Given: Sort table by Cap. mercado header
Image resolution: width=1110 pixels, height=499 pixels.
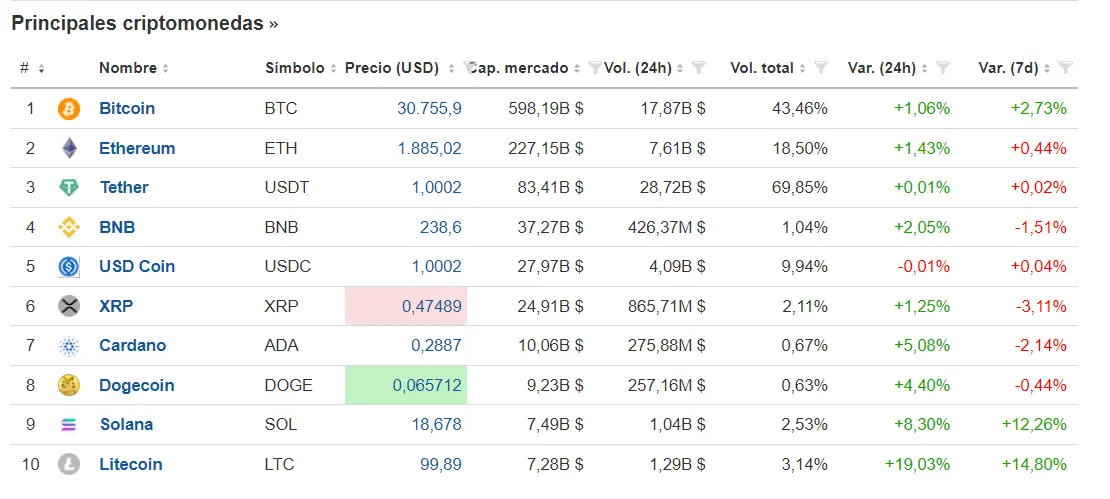Looking at the screenshot, I should click(525, 69).
